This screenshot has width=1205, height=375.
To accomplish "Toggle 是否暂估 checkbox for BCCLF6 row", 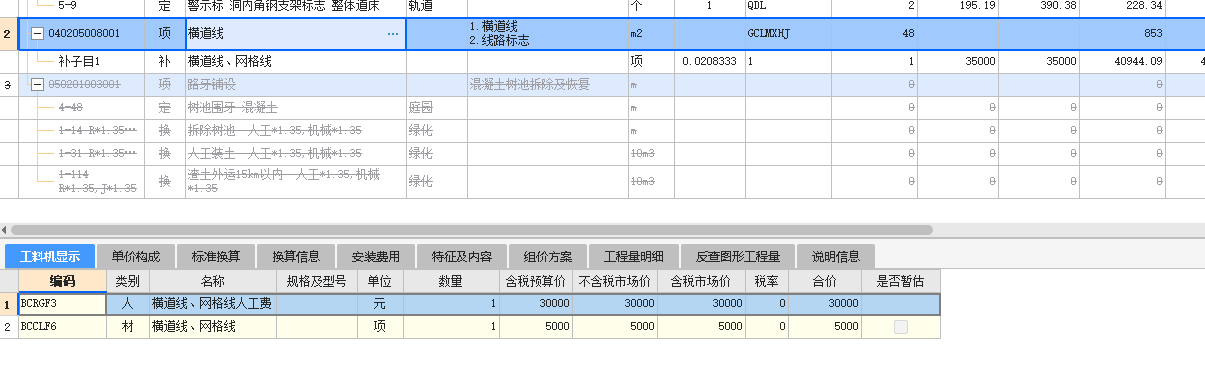I will pos(901,326).
